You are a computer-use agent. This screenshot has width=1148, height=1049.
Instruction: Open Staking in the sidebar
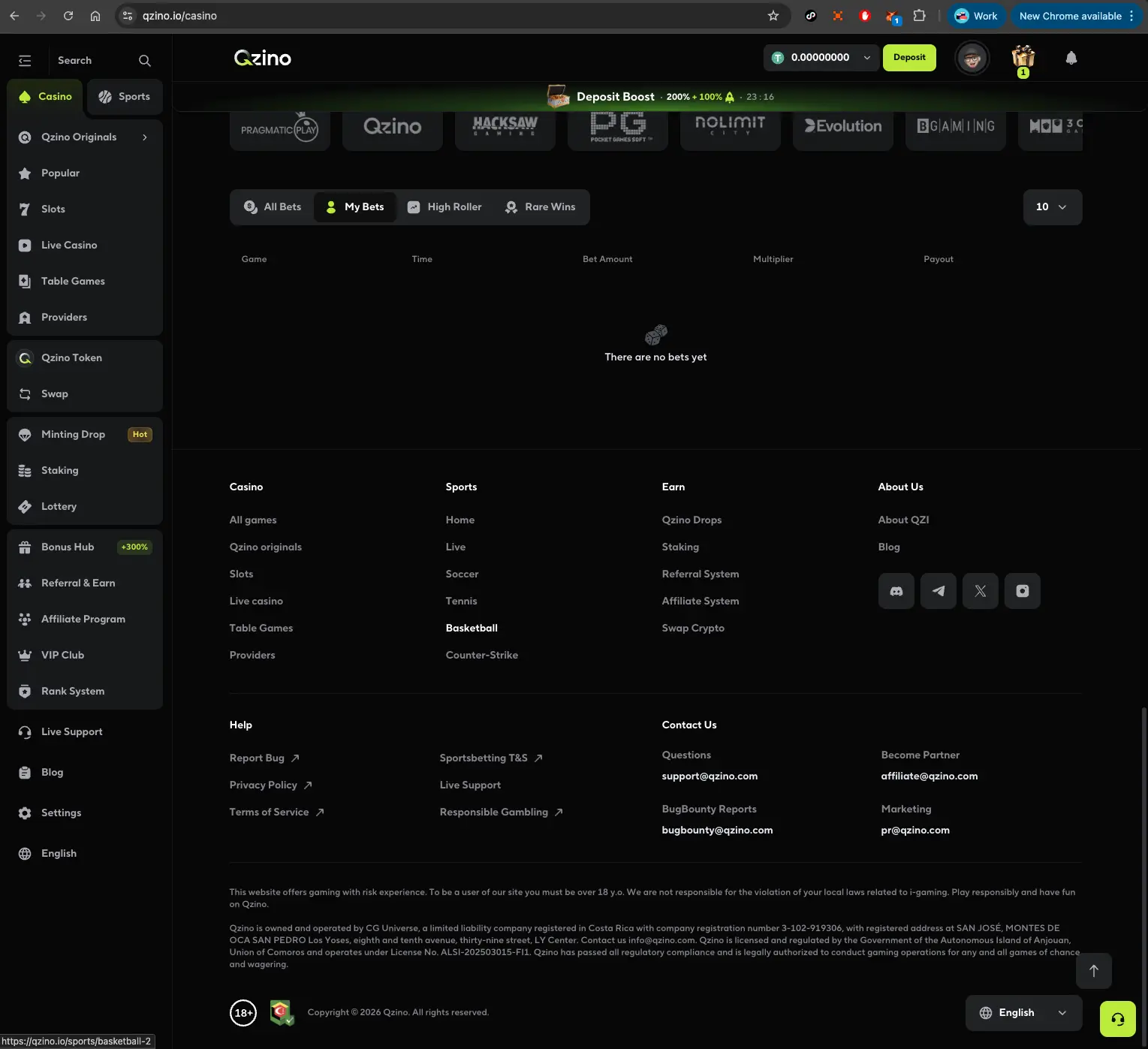point(85,471)
